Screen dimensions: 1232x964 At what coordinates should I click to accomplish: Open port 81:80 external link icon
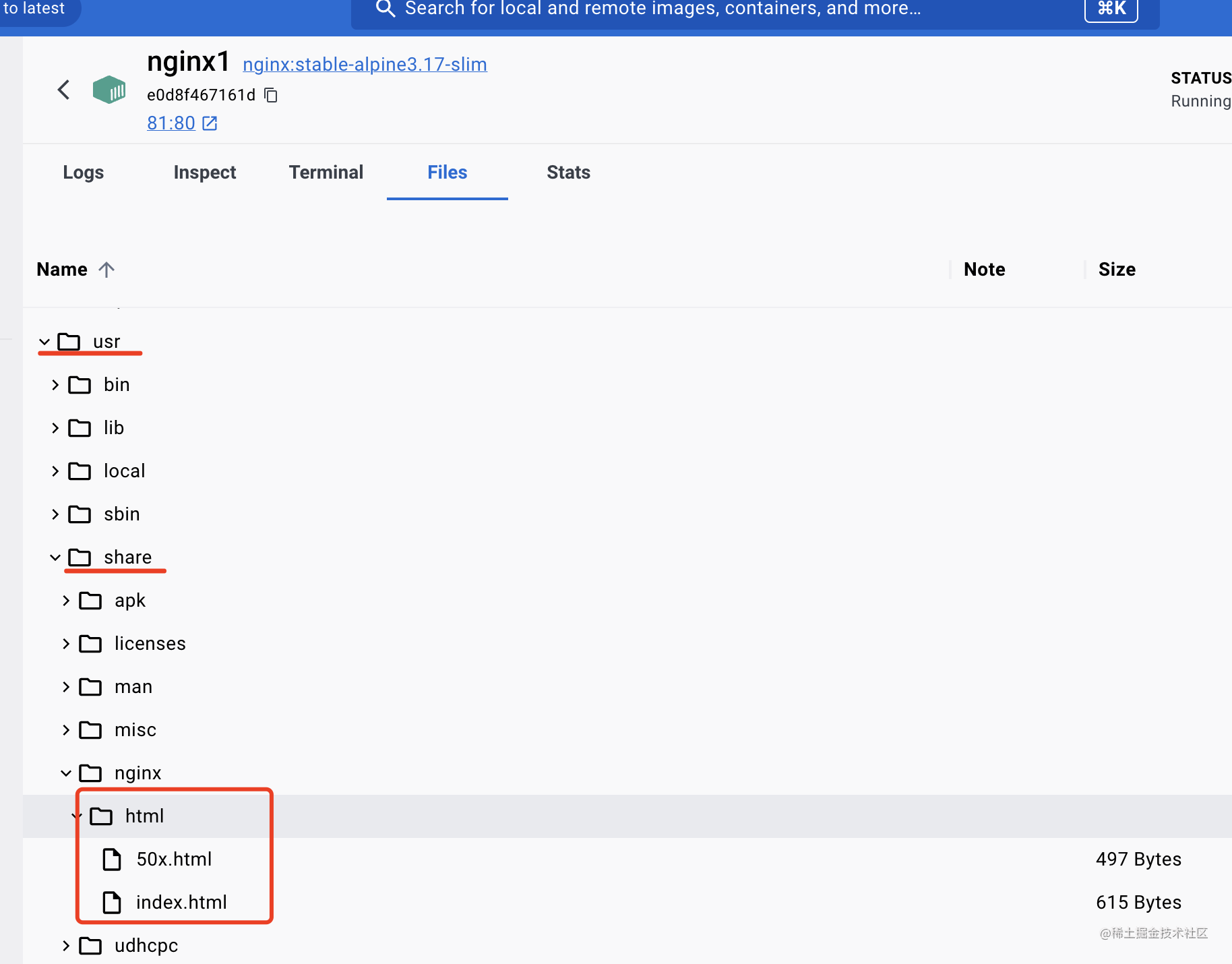coord(210,123)
